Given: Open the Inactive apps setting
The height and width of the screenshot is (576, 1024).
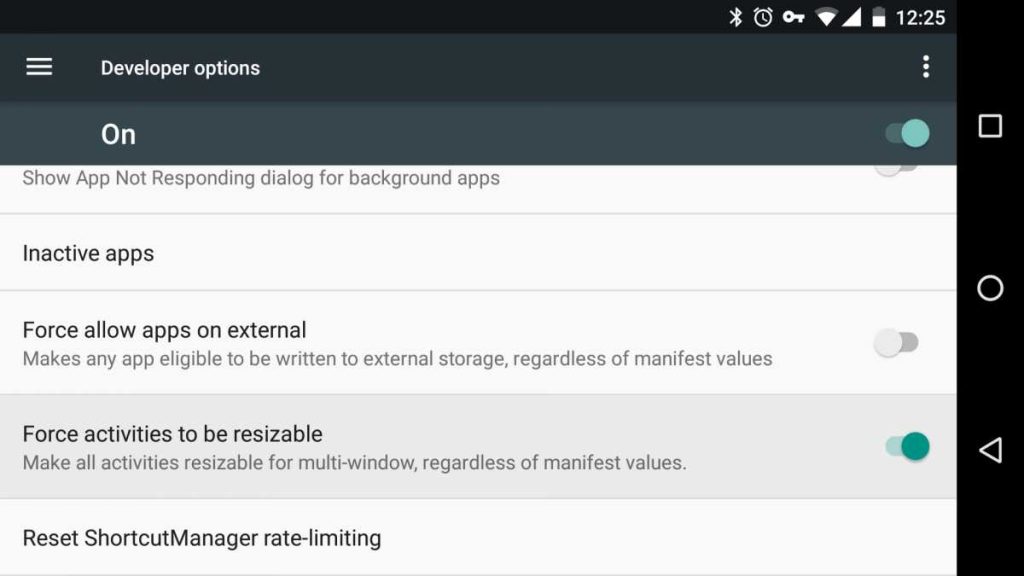Looking at the screenshot, I should [x=88, y=253].
